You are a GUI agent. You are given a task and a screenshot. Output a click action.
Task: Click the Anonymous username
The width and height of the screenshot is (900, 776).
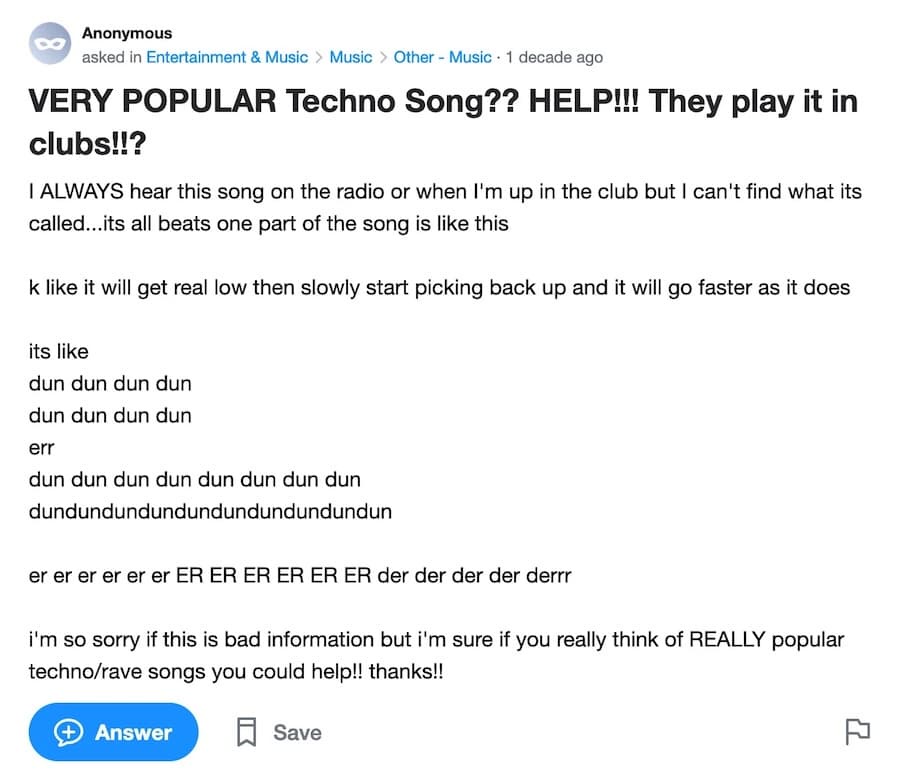coord(127,33)
